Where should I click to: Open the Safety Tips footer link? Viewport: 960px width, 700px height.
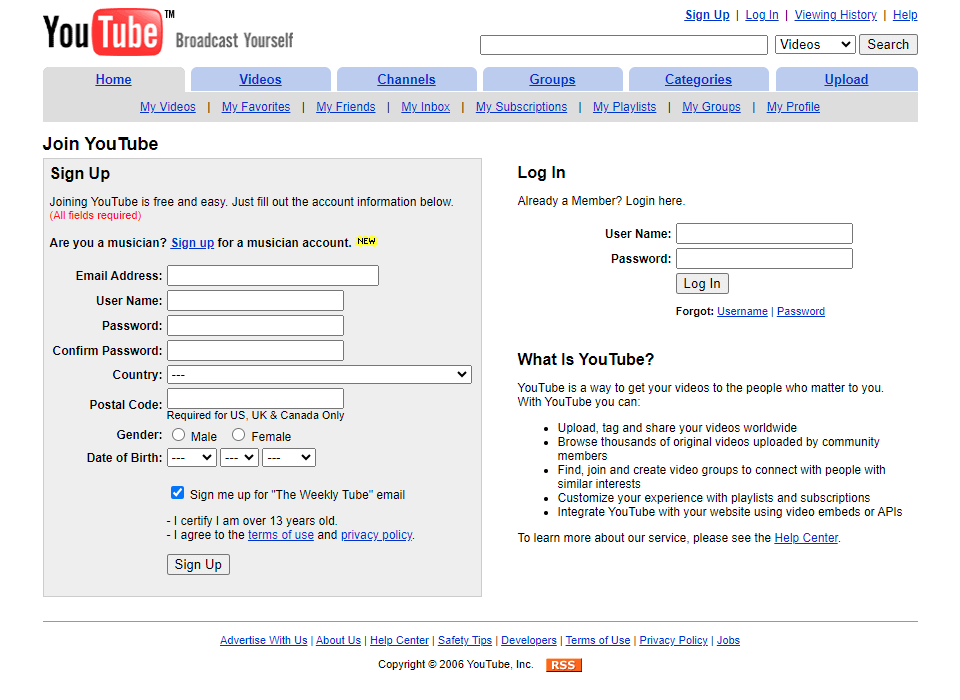pos(465,640)
